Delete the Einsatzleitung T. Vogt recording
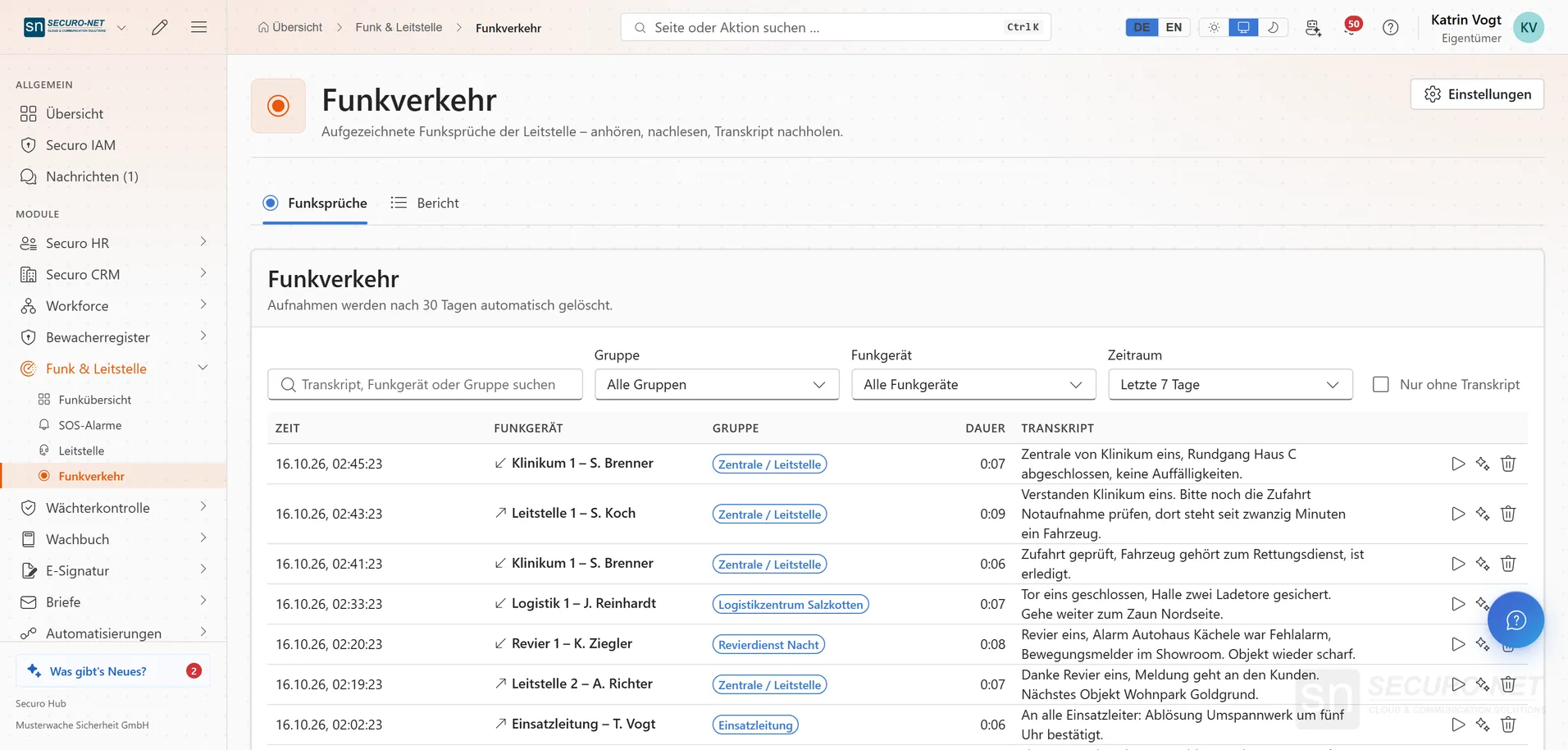The height and width of the screenshot is (750, 1568). pos(1508,725)
